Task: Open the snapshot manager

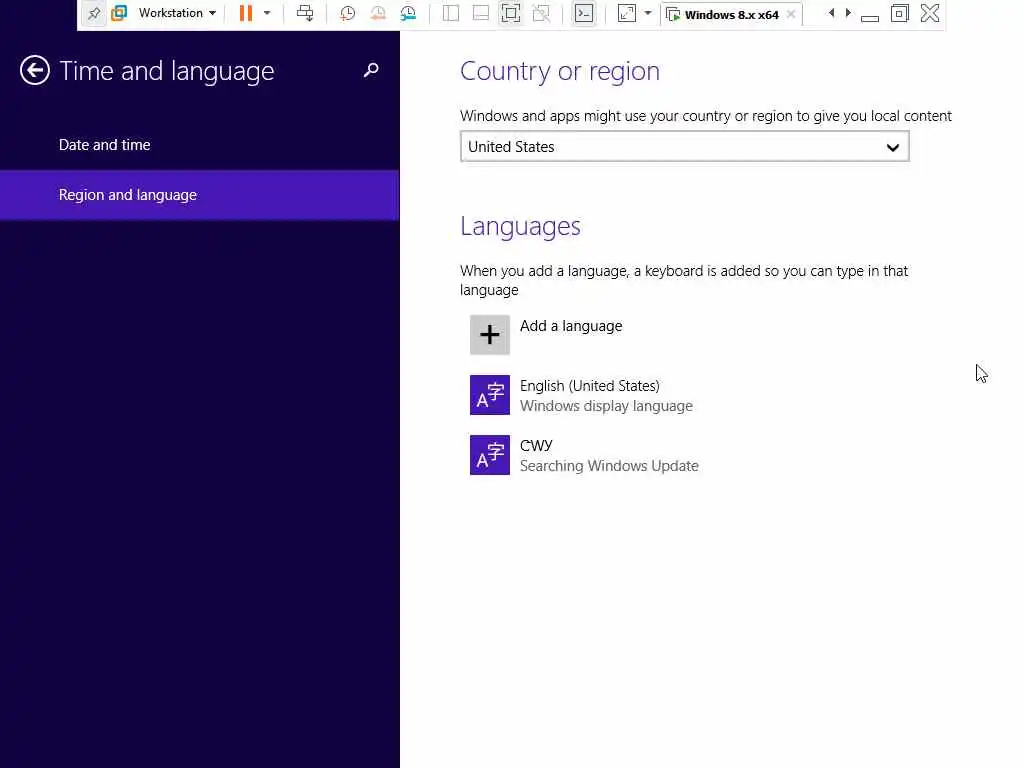Action: pyautogui.click(x=408, y=13)
